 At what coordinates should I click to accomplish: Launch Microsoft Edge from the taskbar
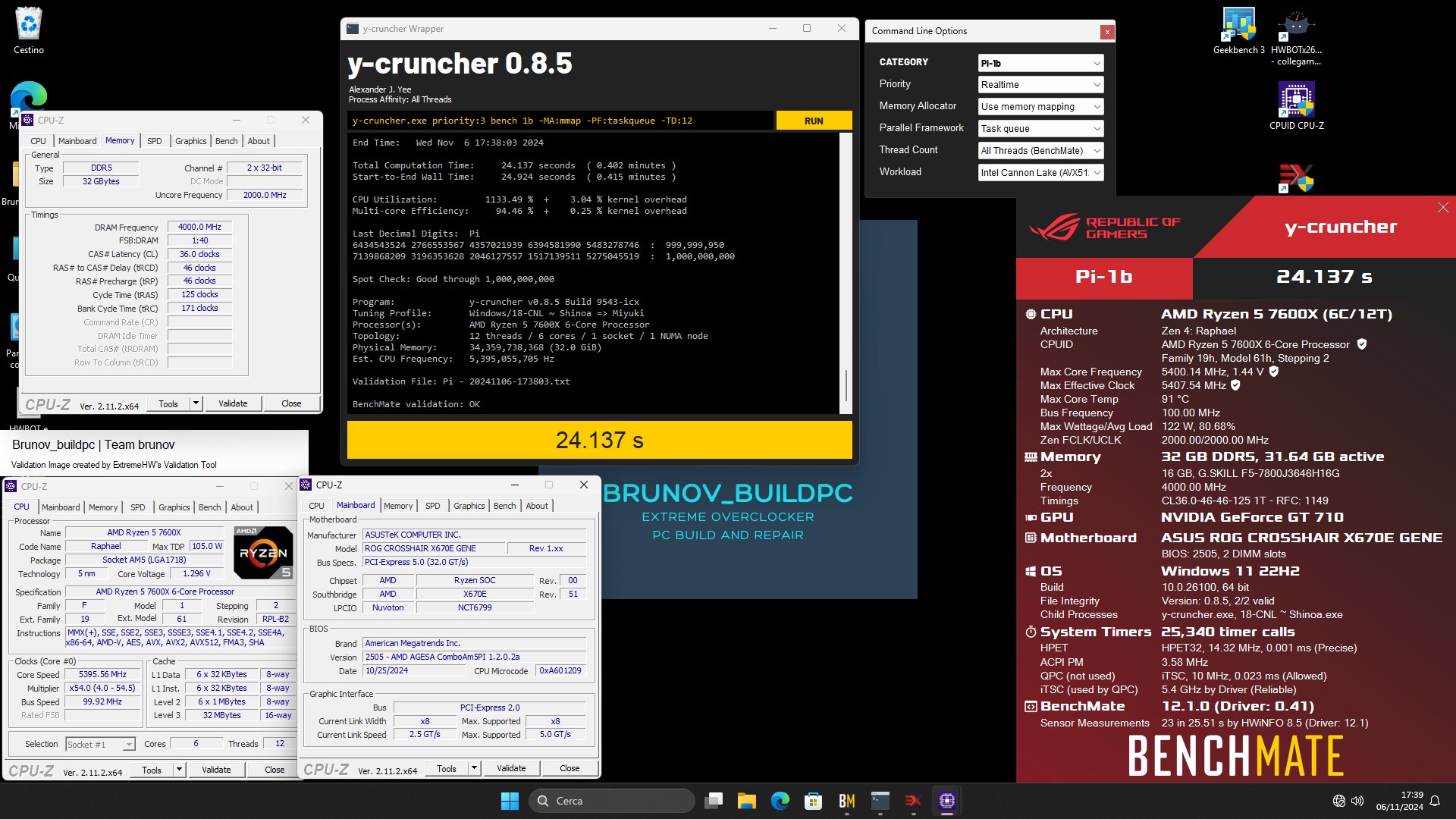point(780,801)
